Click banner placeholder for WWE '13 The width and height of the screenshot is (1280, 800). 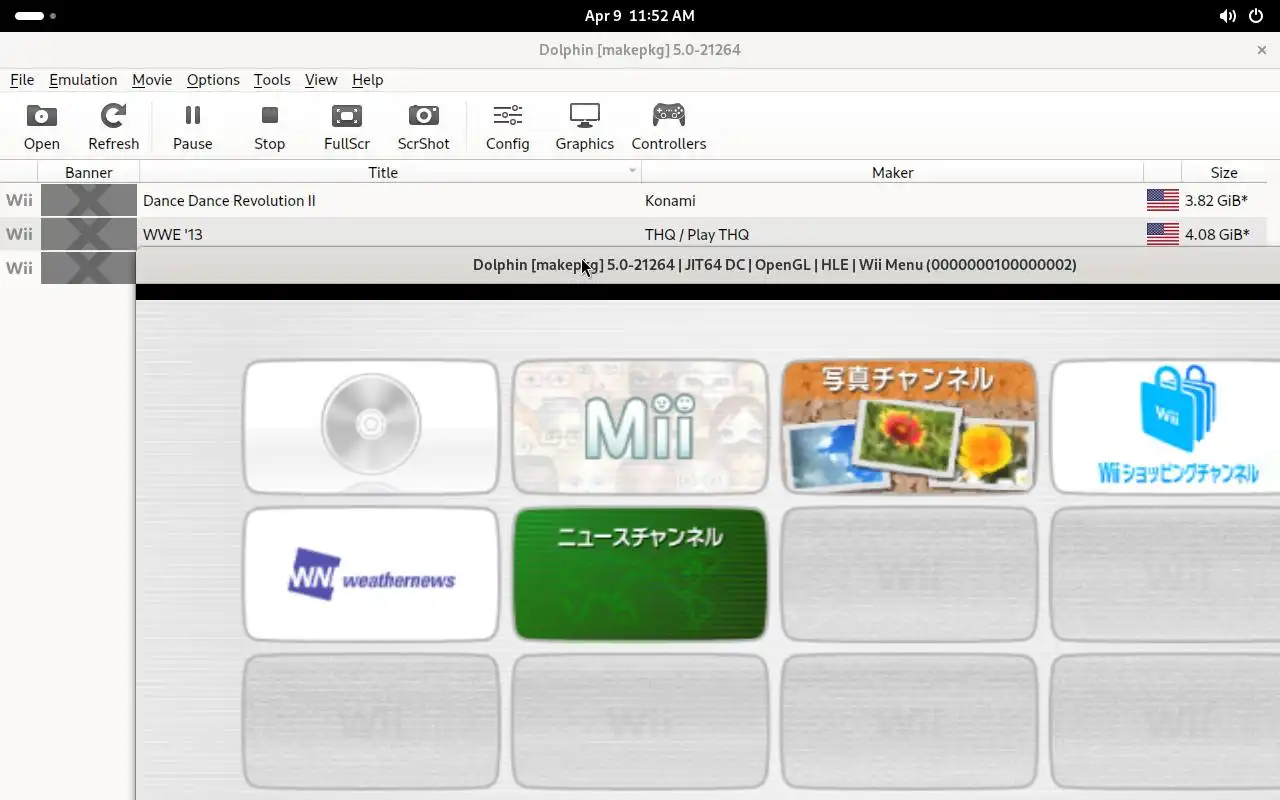coord(89,234)
